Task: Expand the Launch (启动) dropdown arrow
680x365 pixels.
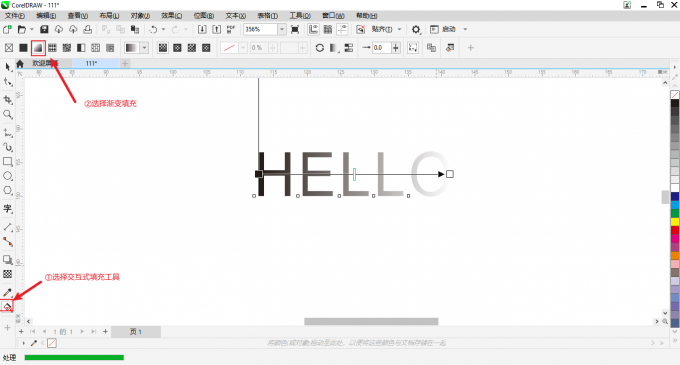Action: (x=465, y=29)
